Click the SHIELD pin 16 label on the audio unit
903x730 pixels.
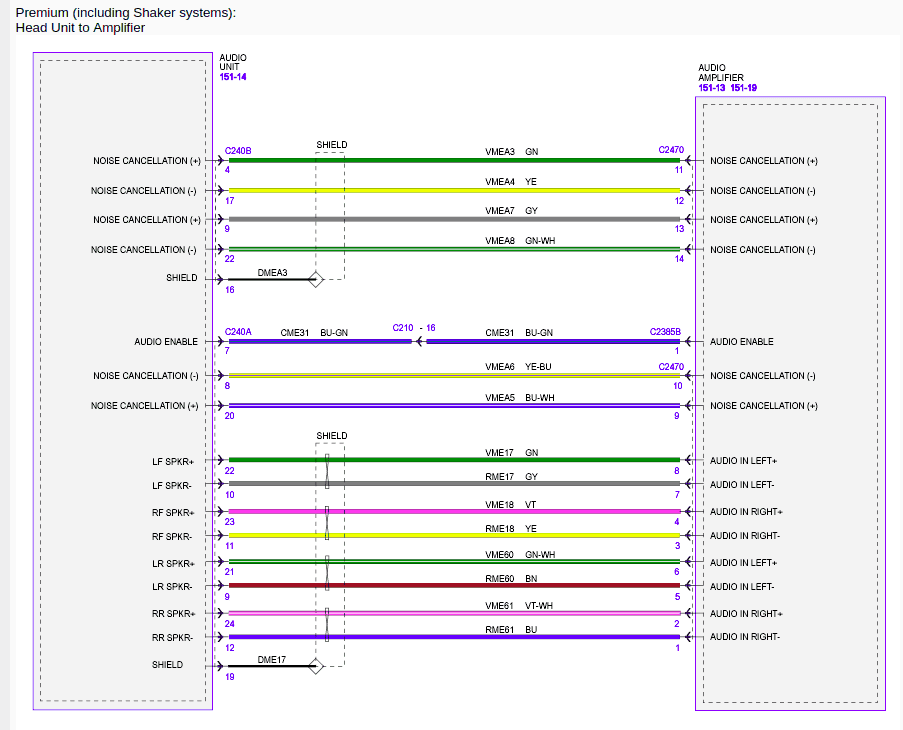click(x=182, y=278)
